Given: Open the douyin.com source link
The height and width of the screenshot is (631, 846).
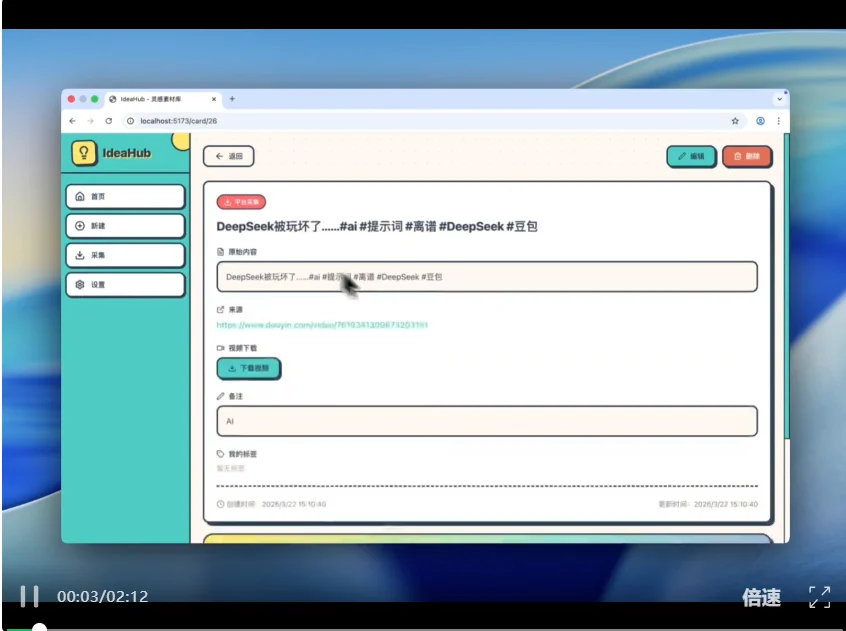Looking at the screenshot, I should (322, 325).
